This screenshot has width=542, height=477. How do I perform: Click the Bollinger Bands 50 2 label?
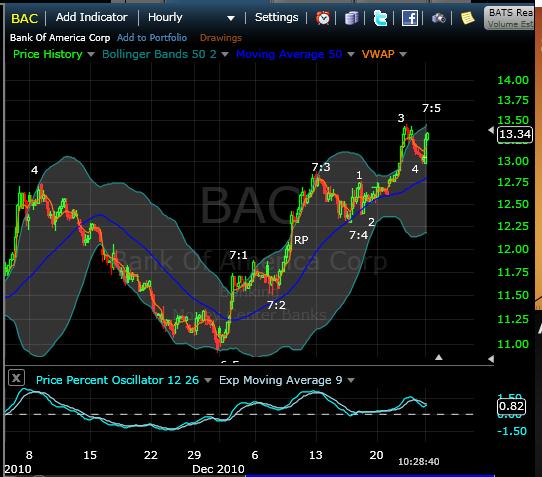coord(159,54)
